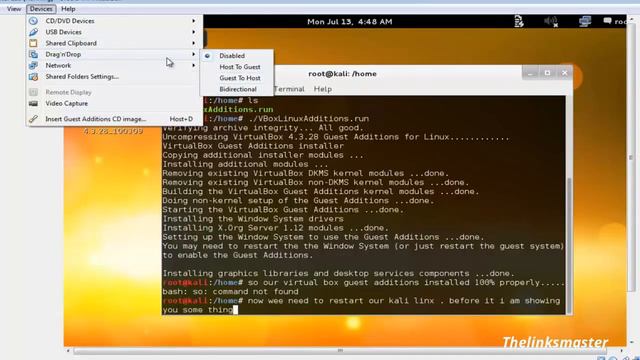
Task: Click the muted volume speaker icon
Action: point(551,21)
